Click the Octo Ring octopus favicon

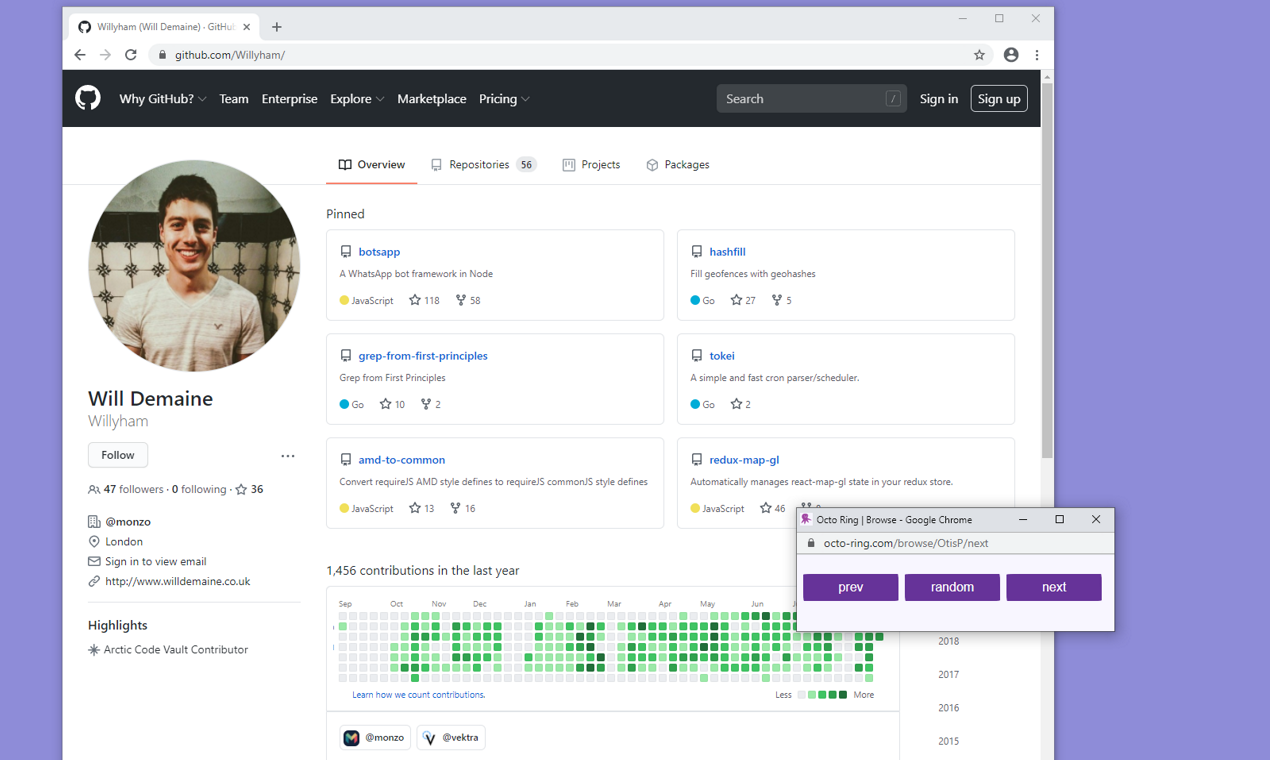pos(806,519)
